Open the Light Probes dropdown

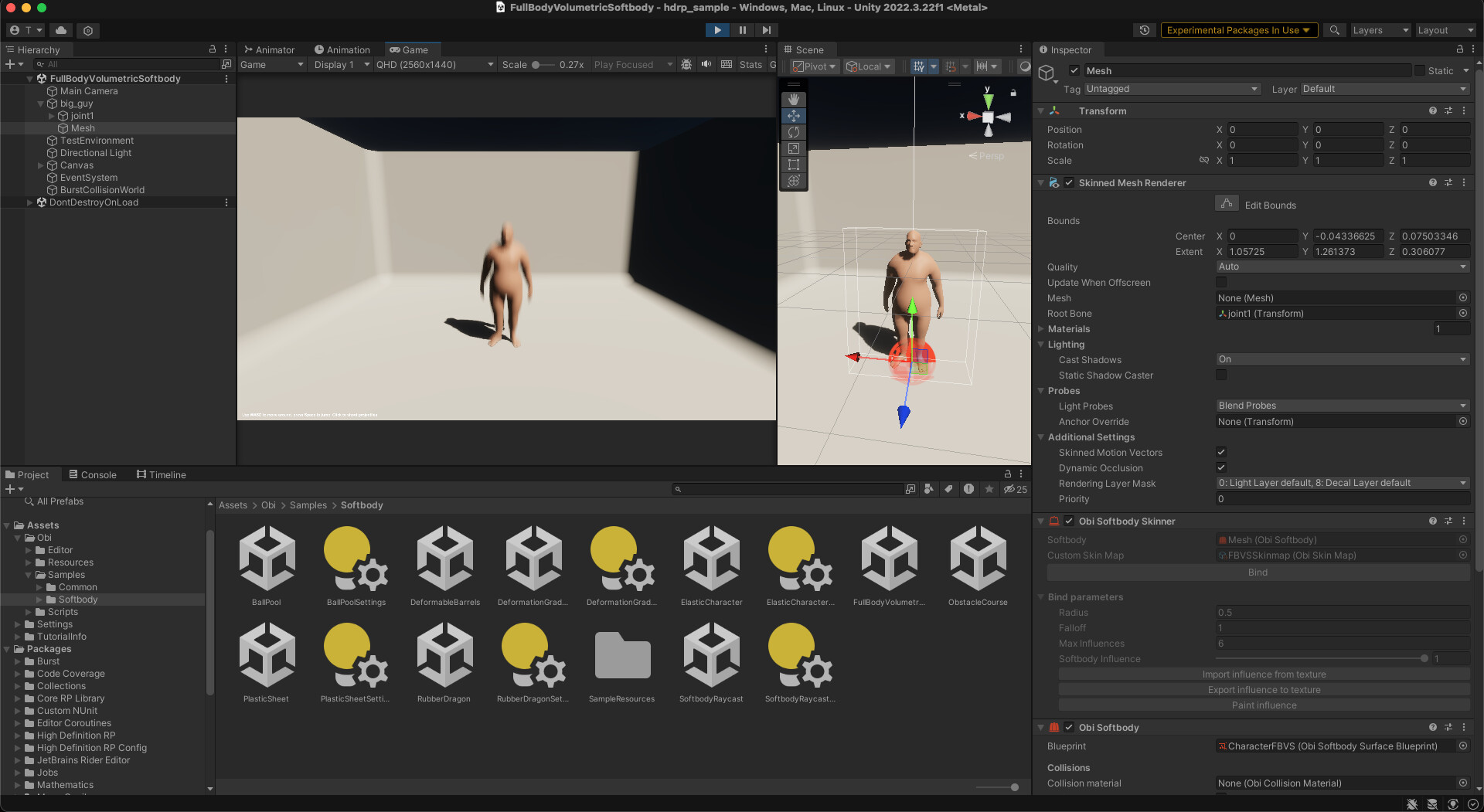(1342, 406)
